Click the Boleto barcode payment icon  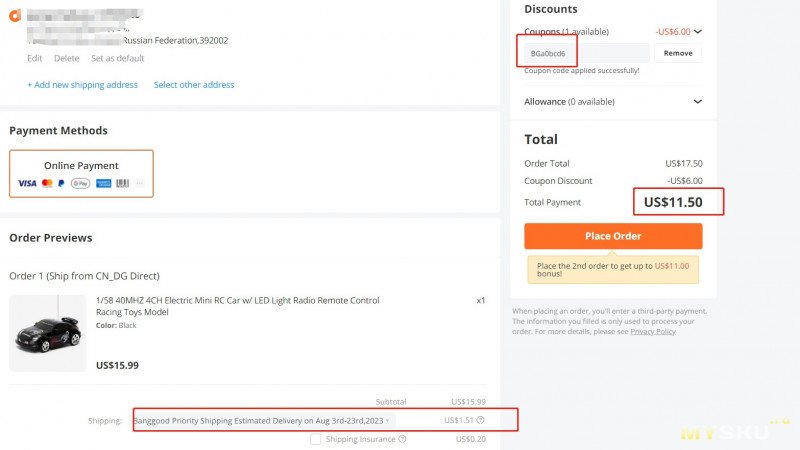[123, 184]
